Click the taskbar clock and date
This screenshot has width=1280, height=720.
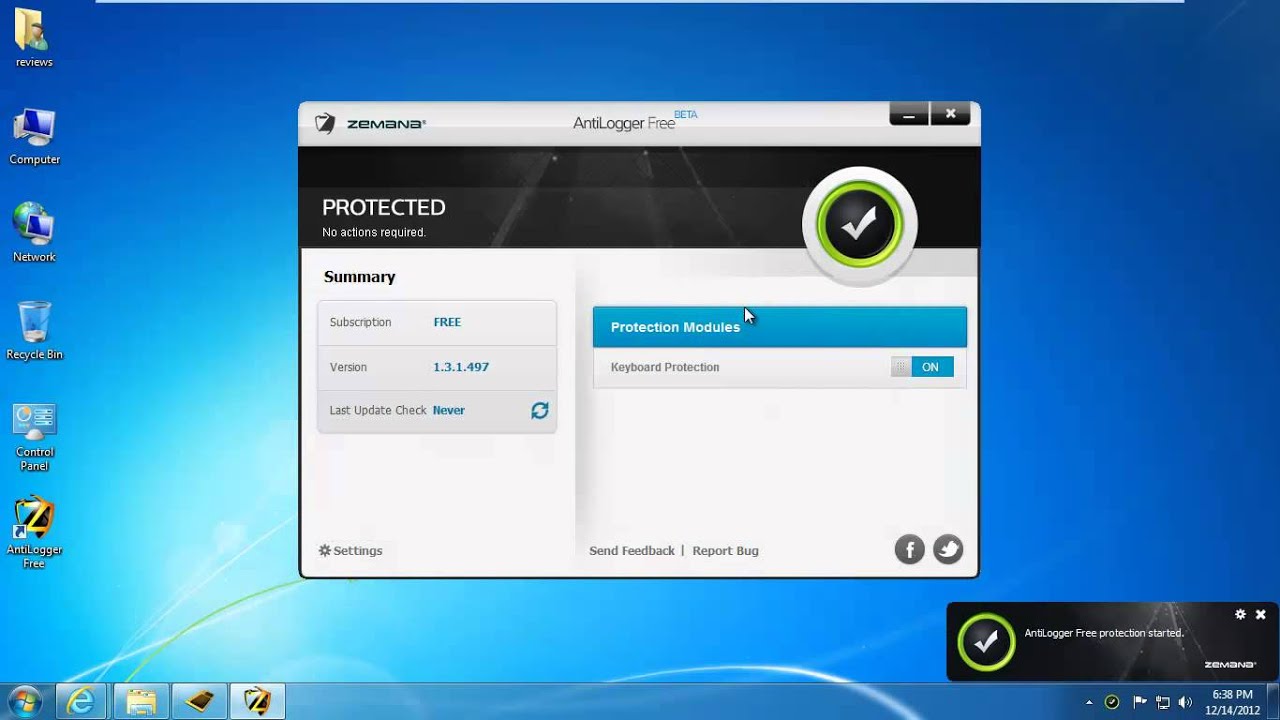[1232, 702]
